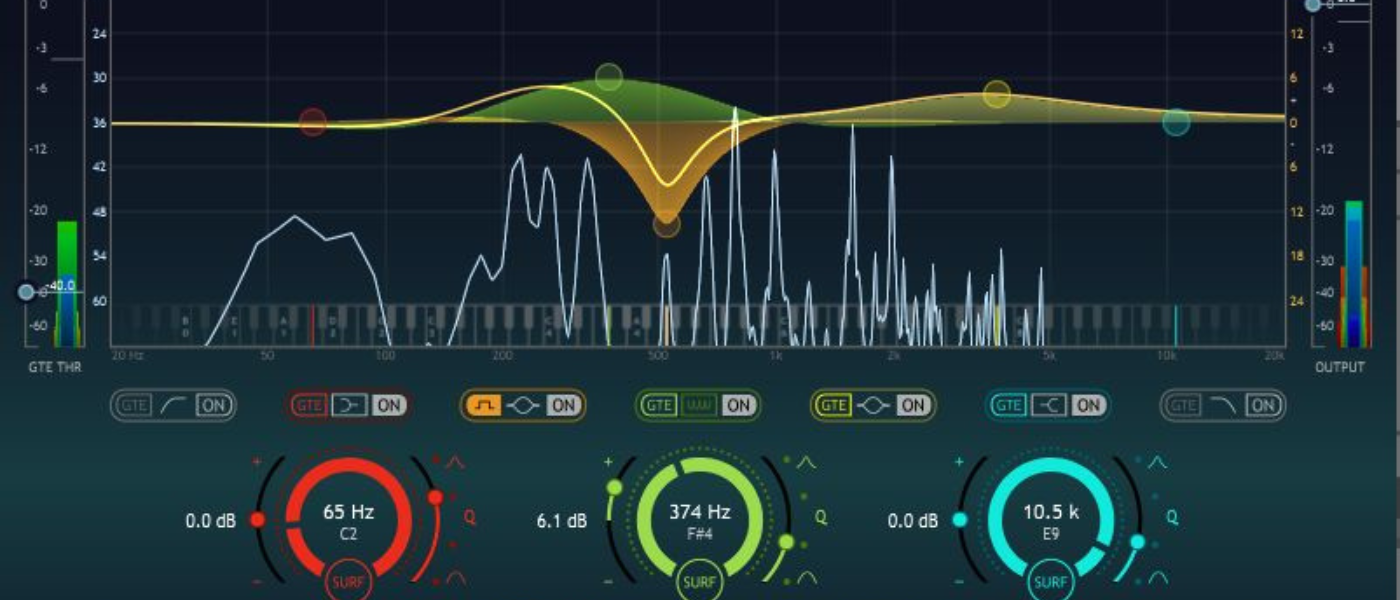Click the cyan SURF button
Image resolution: width=1400 pixels, height=600 pixels.
(x=1050, y=582)
